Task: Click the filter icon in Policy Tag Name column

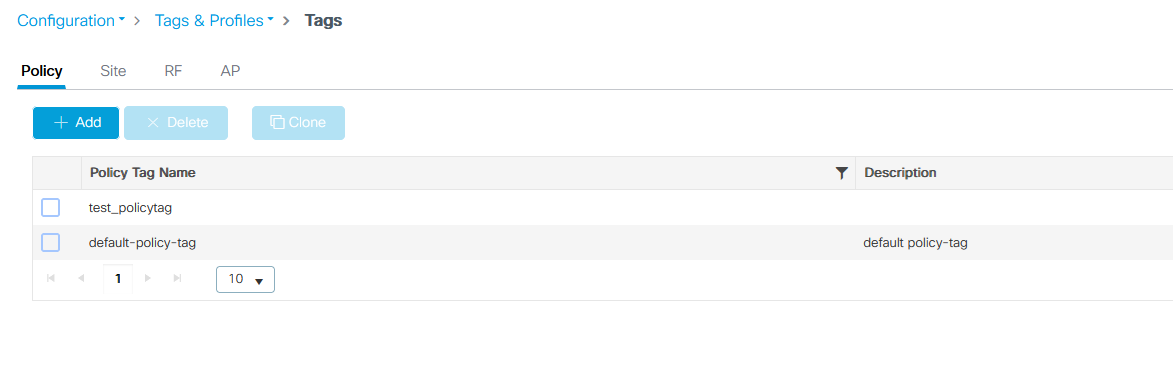Action: point(842,173)
